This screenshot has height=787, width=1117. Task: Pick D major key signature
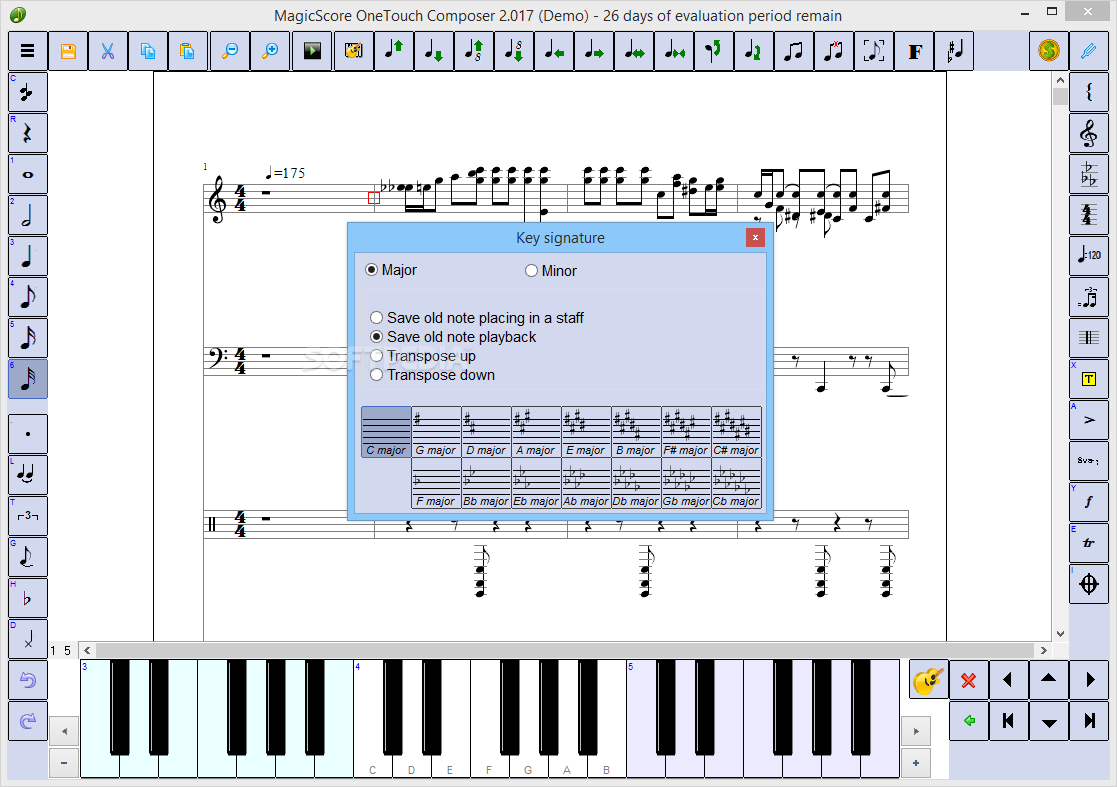(486, 432)
